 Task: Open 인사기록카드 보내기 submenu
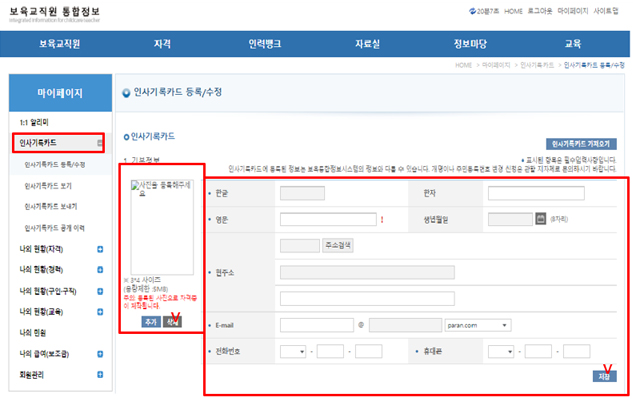[x=51, y=207]
